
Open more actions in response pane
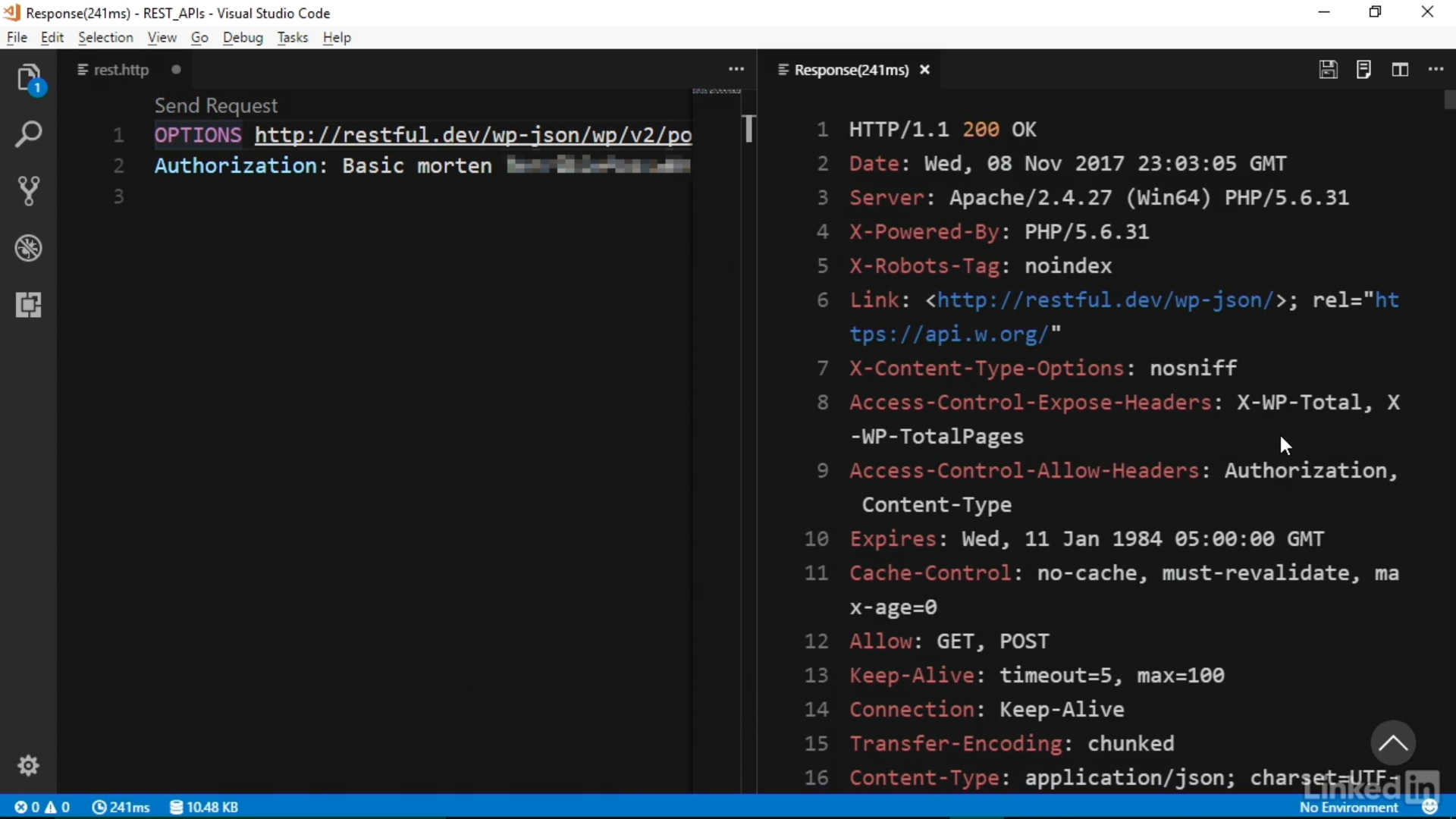coord(1436,70)
